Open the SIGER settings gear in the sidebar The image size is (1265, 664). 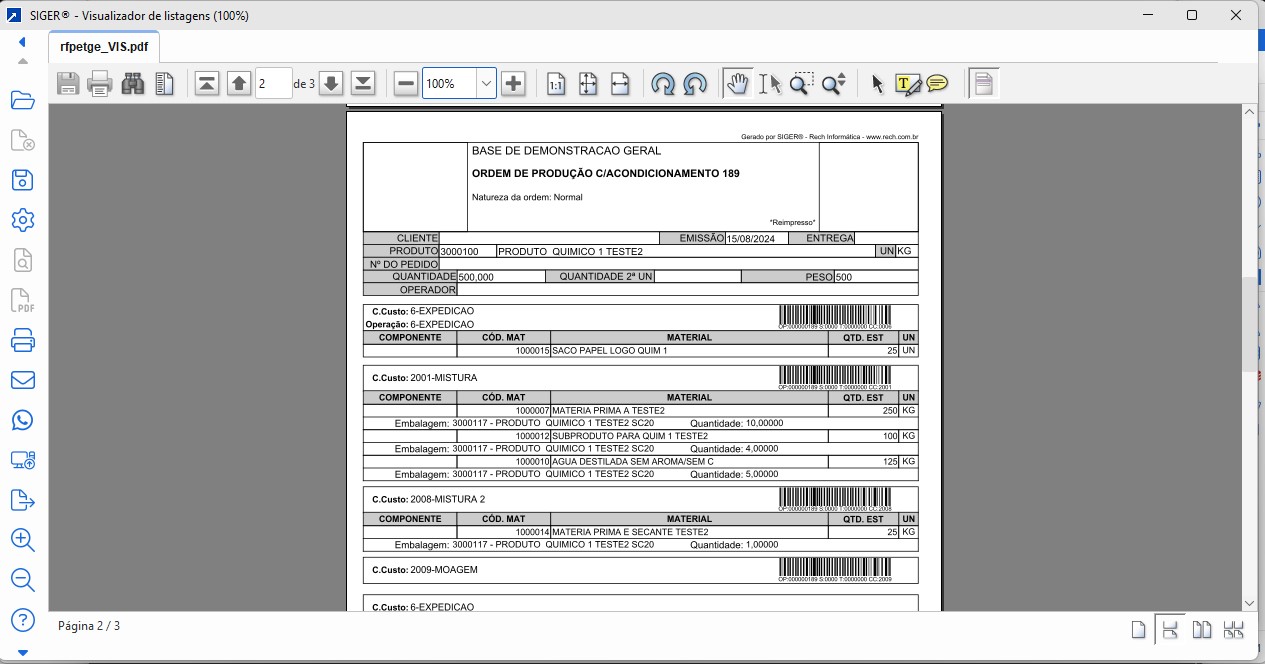pos(22,220)
